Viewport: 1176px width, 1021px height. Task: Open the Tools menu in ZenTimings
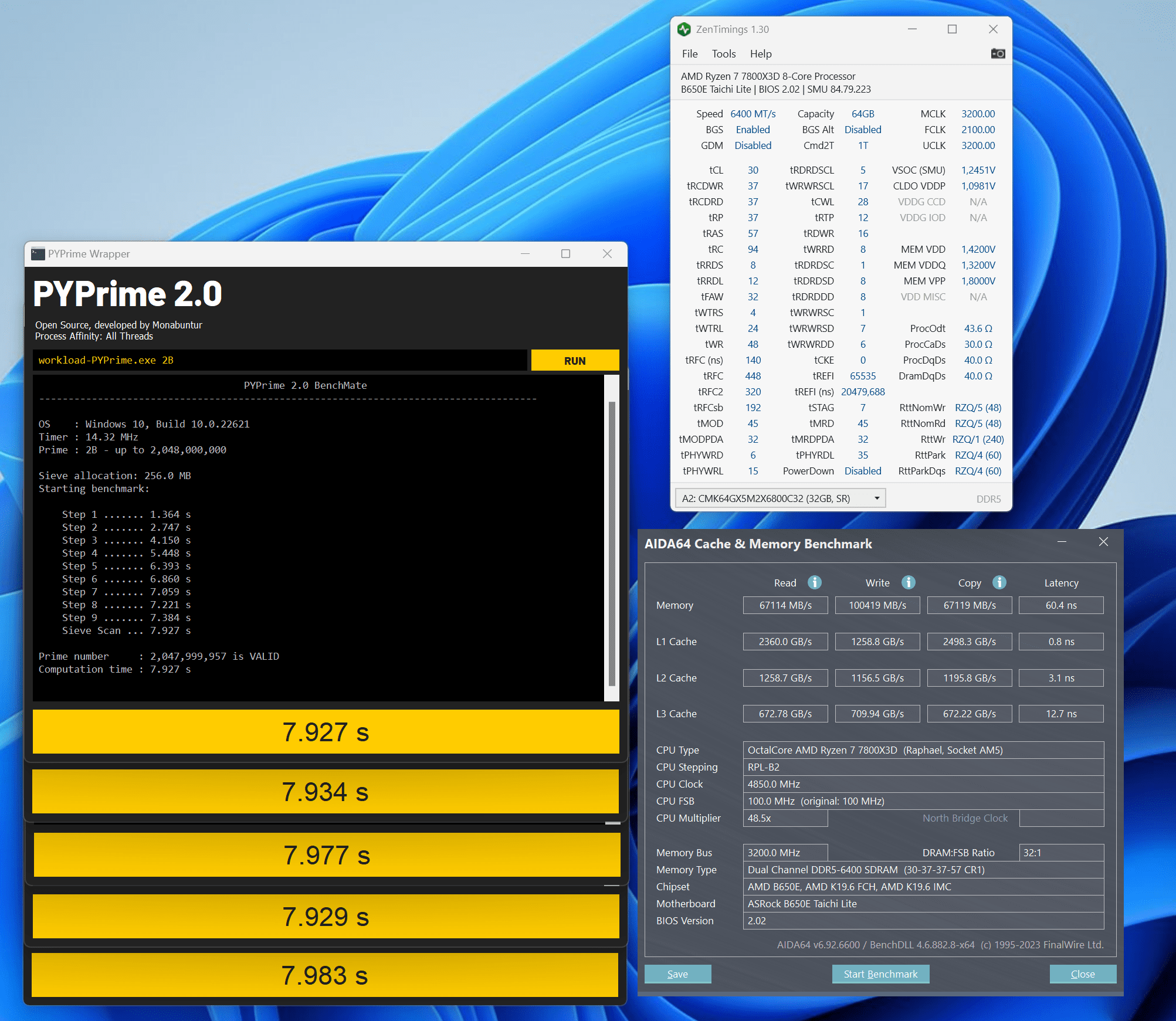(x=724, y=54)
